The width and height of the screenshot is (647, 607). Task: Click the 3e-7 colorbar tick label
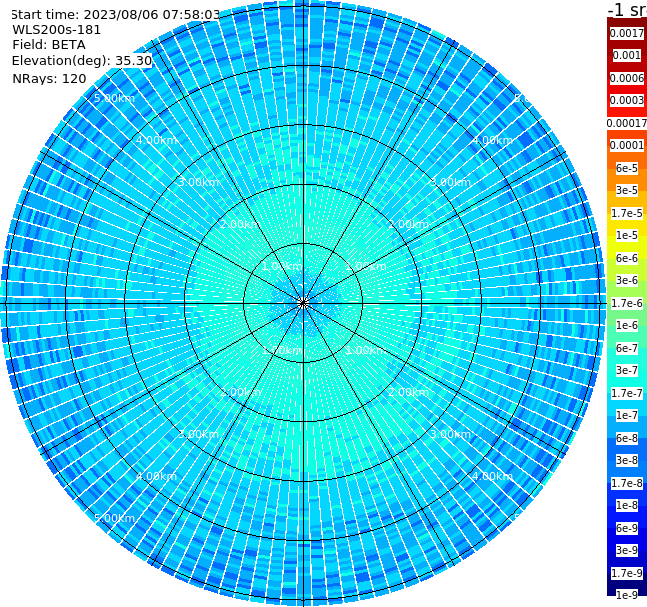627,370
